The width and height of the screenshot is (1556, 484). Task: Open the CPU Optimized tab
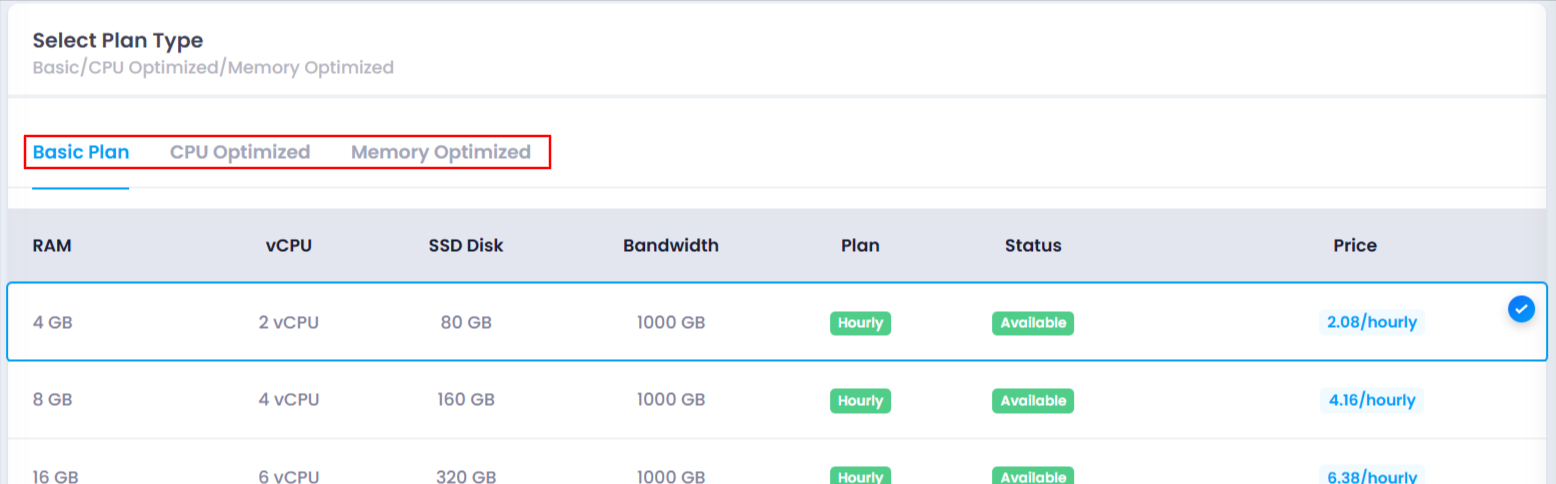(240, 152)
